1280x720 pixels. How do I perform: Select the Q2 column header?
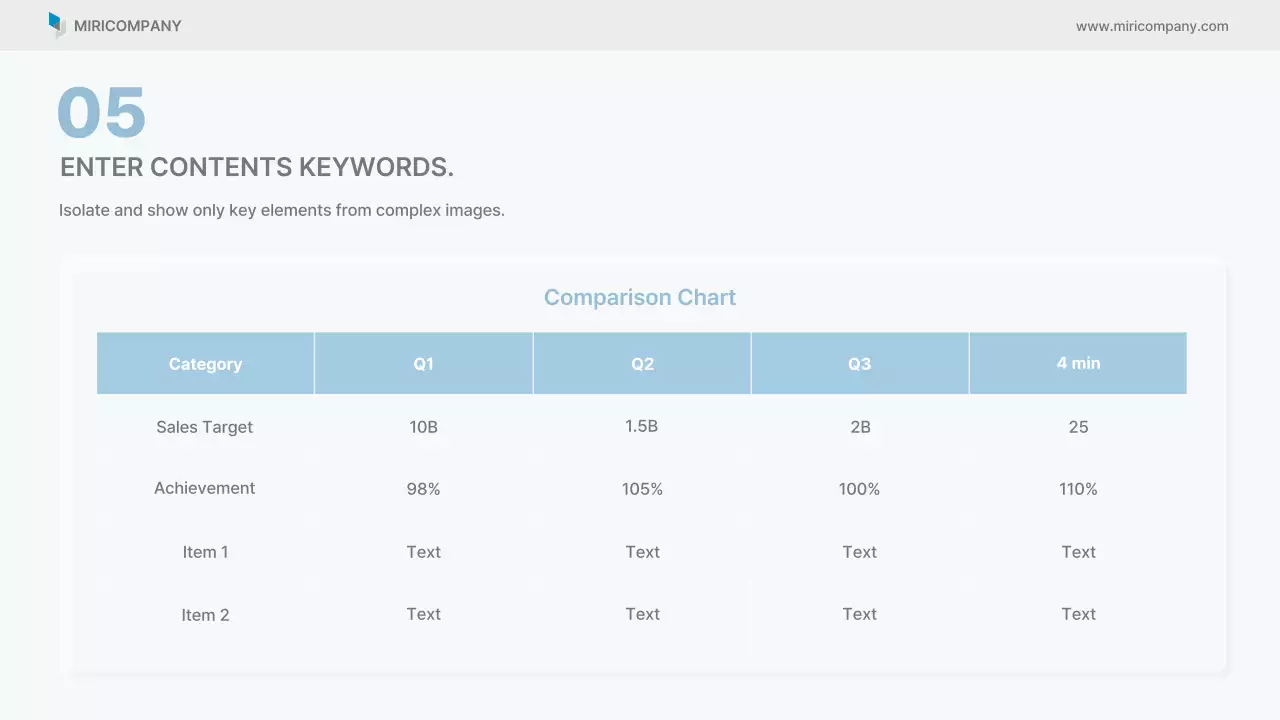(x=642, y=364)
